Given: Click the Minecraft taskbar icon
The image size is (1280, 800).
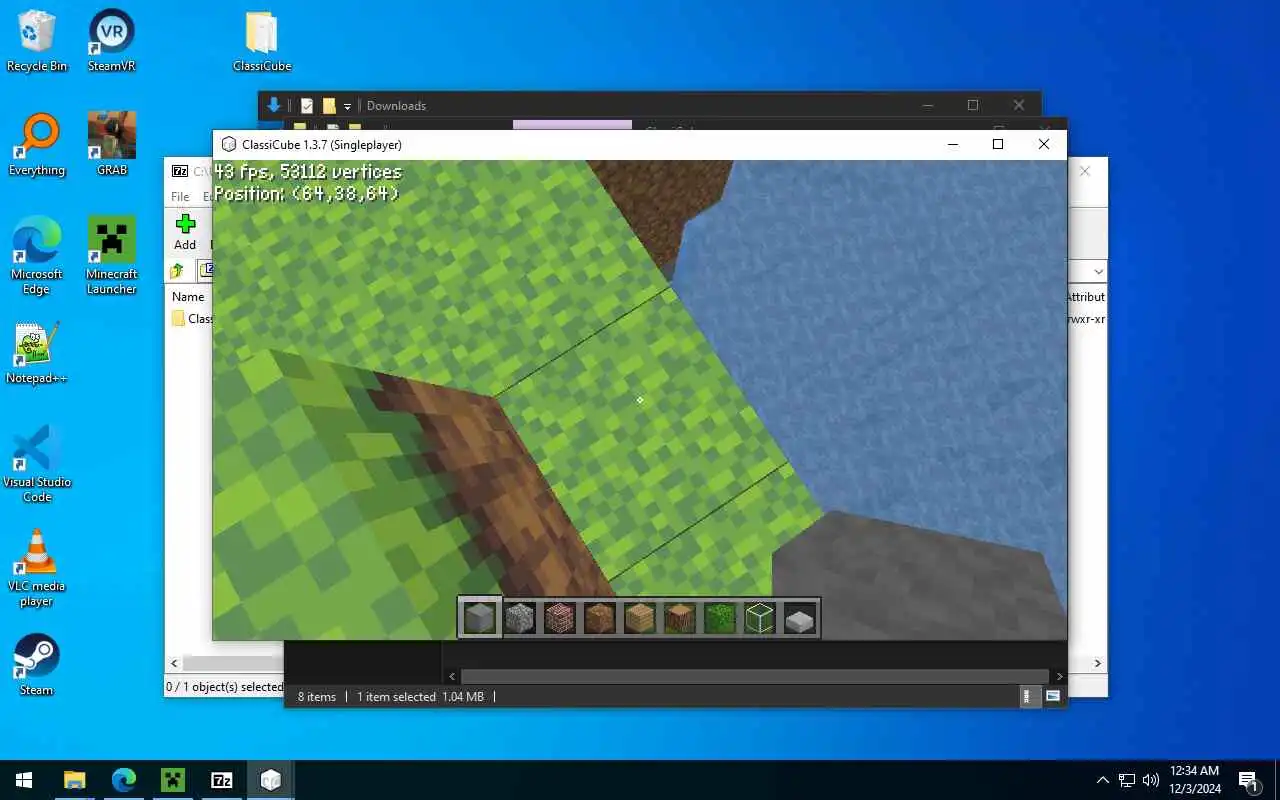Looking at the screenshot, I should [173, 780].
